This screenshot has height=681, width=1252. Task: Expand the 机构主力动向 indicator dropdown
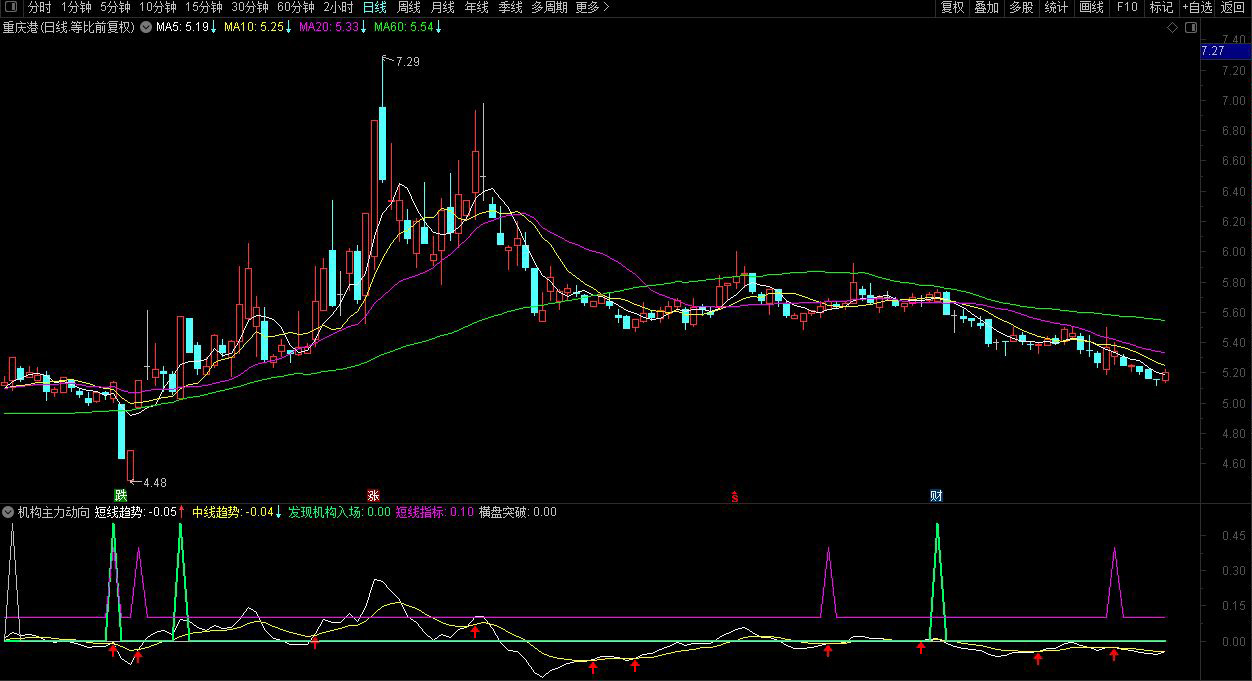[9, 512]
